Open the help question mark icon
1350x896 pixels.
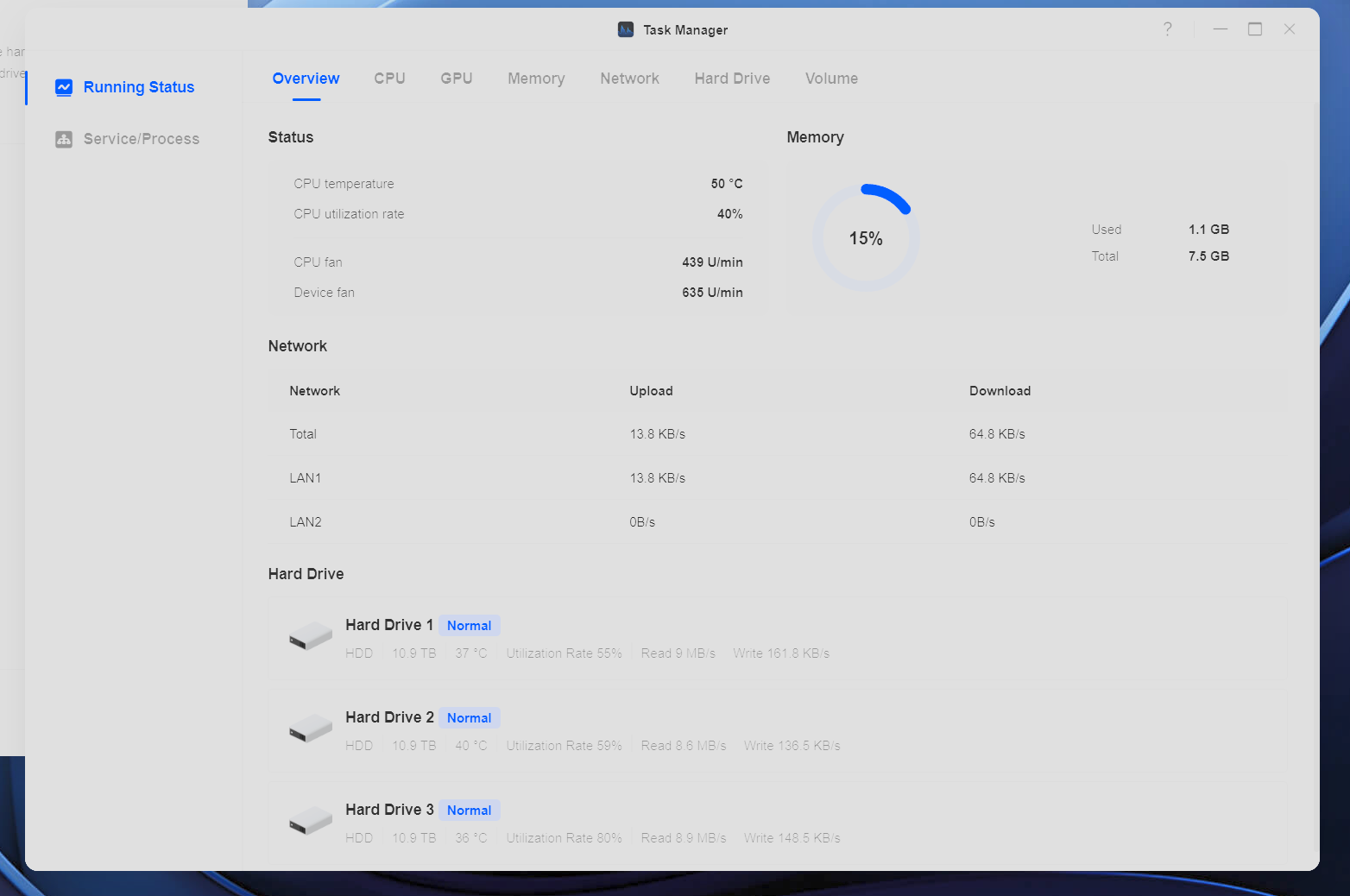click(1167, 29)
